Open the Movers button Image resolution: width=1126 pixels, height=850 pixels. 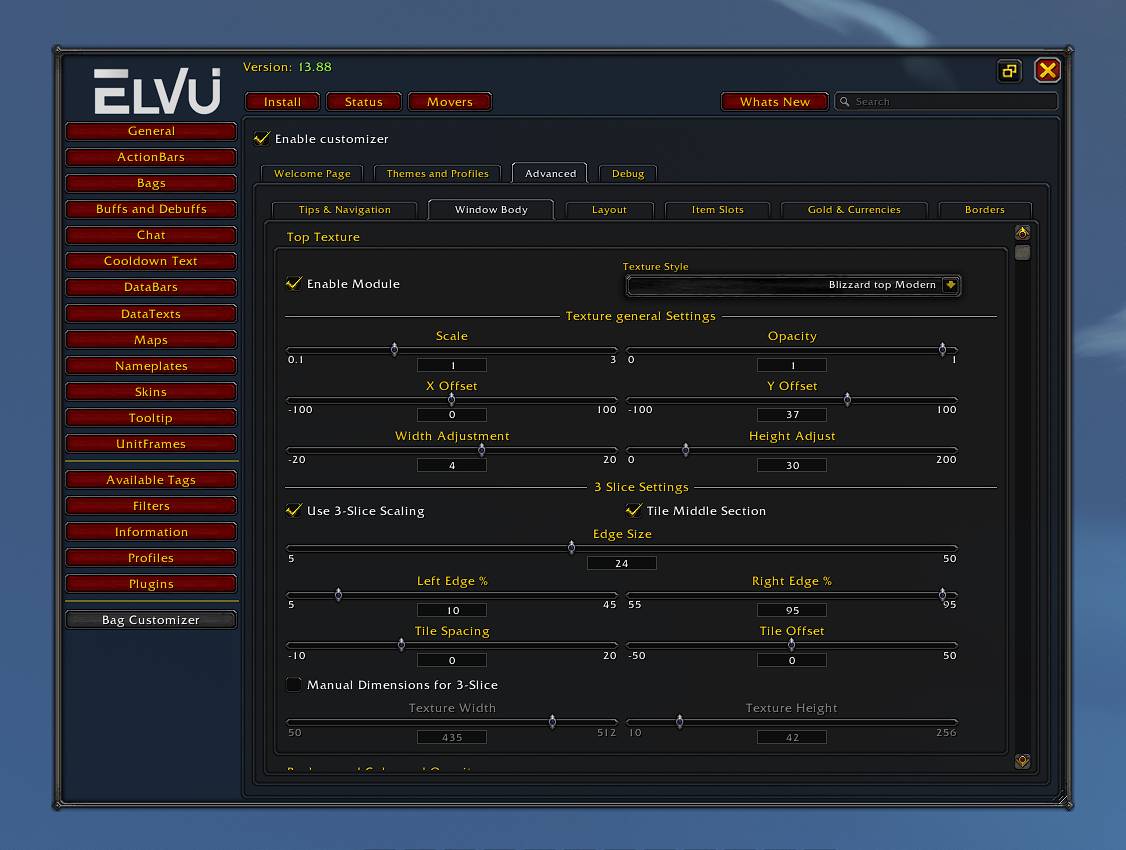click(x=450, y=102)
